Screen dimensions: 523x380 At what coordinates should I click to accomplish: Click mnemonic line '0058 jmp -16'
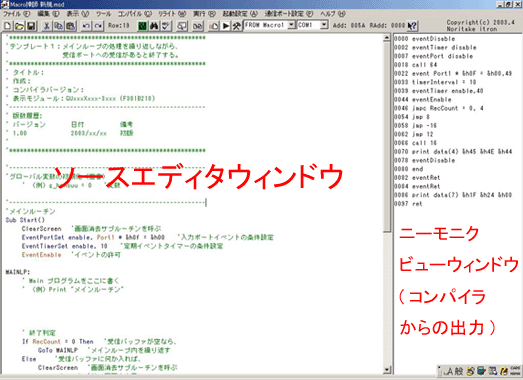coord(416,125)
